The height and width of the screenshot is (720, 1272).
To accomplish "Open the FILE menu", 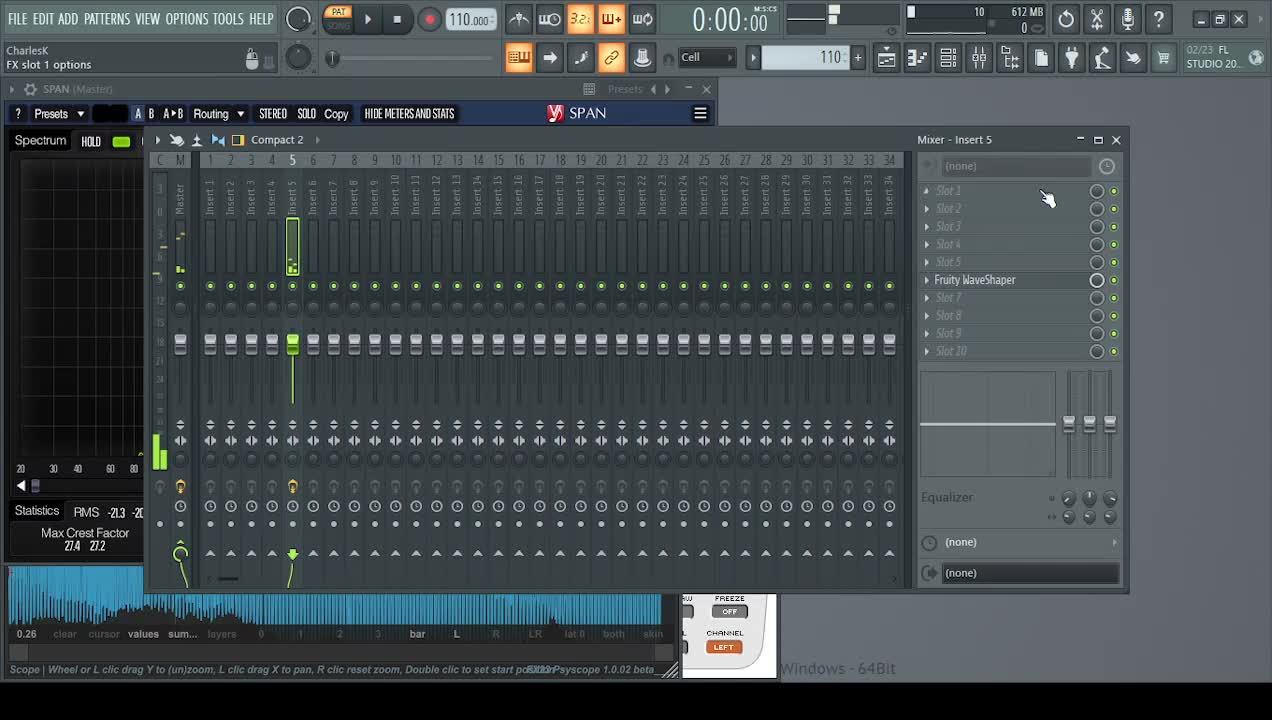I will click(17, 19).
